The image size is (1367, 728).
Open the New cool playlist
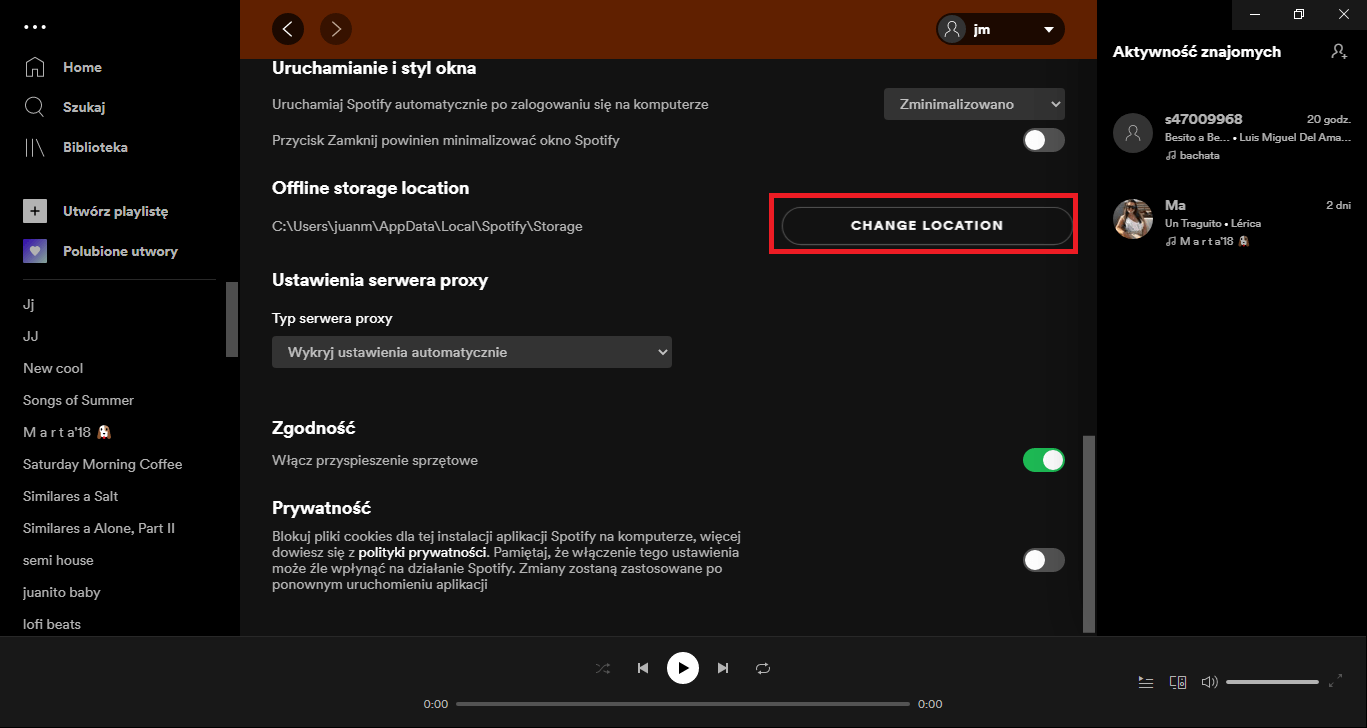tap(53, 368)
